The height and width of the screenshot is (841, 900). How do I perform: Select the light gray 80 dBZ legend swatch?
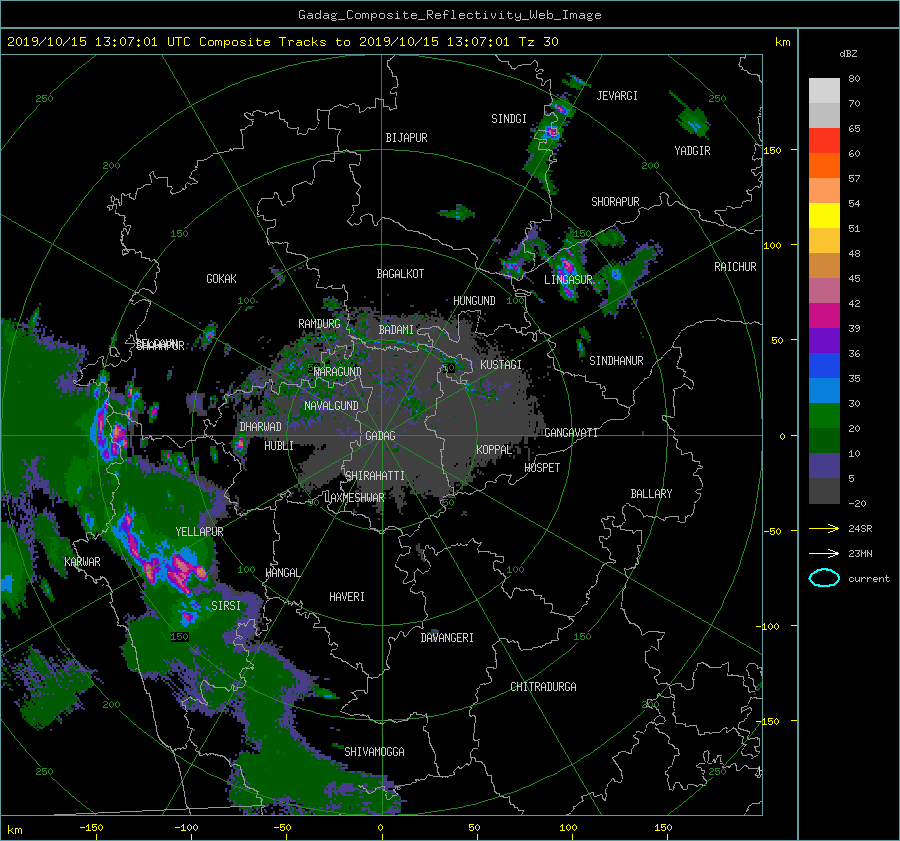[x=824, y=90]
